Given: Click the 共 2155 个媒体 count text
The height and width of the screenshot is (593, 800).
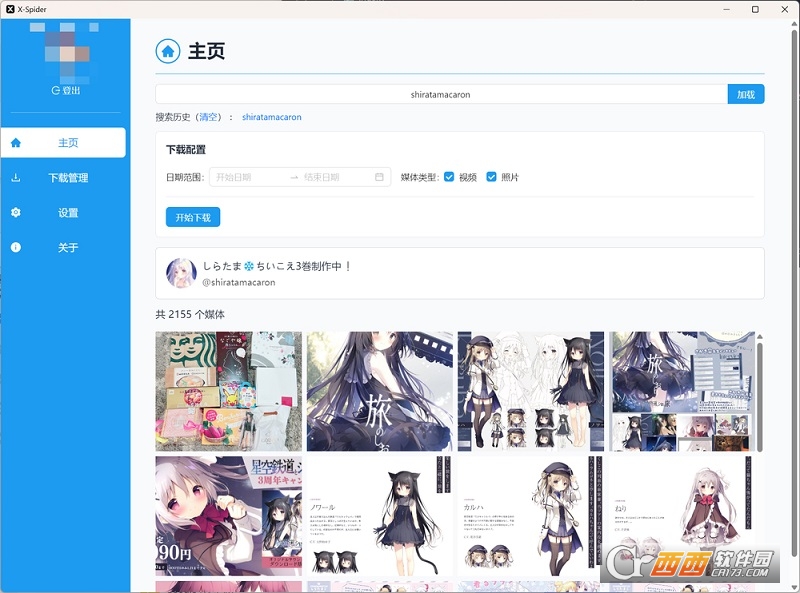Looking at the screenshot, I should pos(190,314).
